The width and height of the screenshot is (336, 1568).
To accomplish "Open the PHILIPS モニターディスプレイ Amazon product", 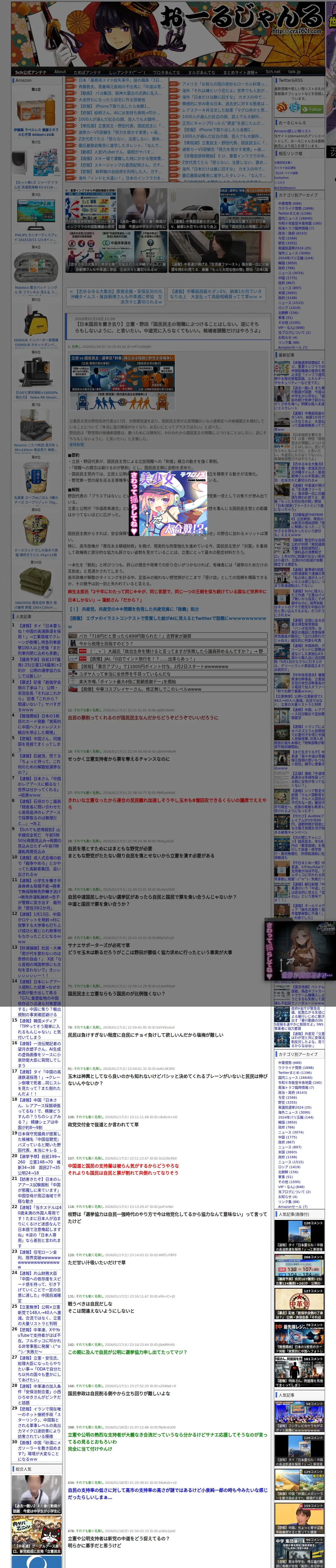I will click(x=36, y=221).
